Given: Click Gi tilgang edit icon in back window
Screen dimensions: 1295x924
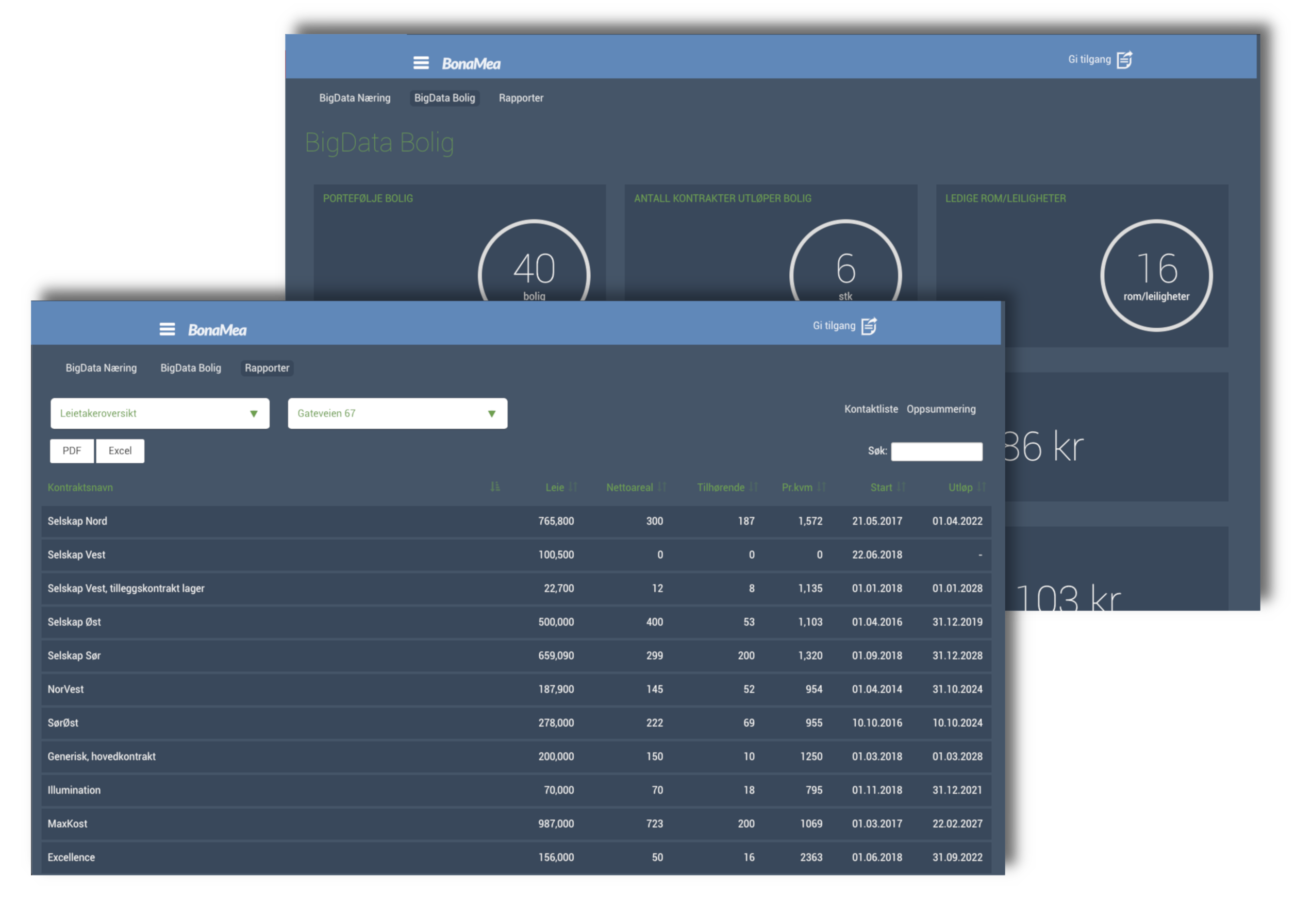Looking at the screenshot, I should [1124, 60].
